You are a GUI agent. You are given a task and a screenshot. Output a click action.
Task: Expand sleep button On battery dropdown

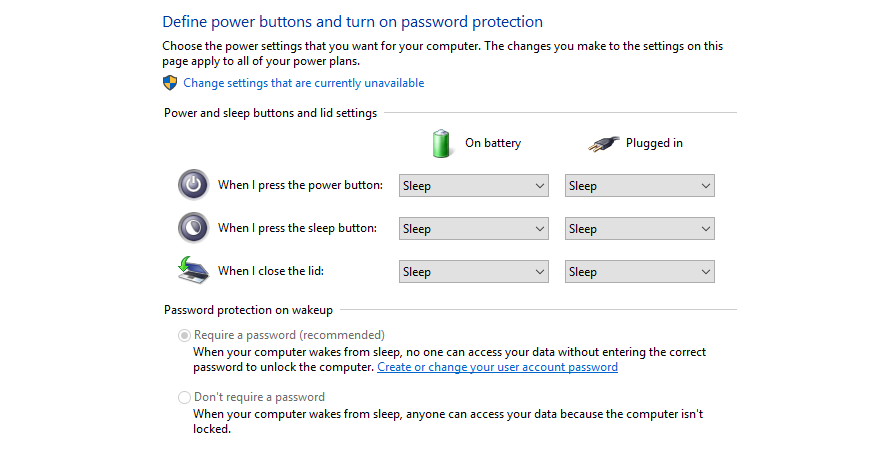click(474, 229)
